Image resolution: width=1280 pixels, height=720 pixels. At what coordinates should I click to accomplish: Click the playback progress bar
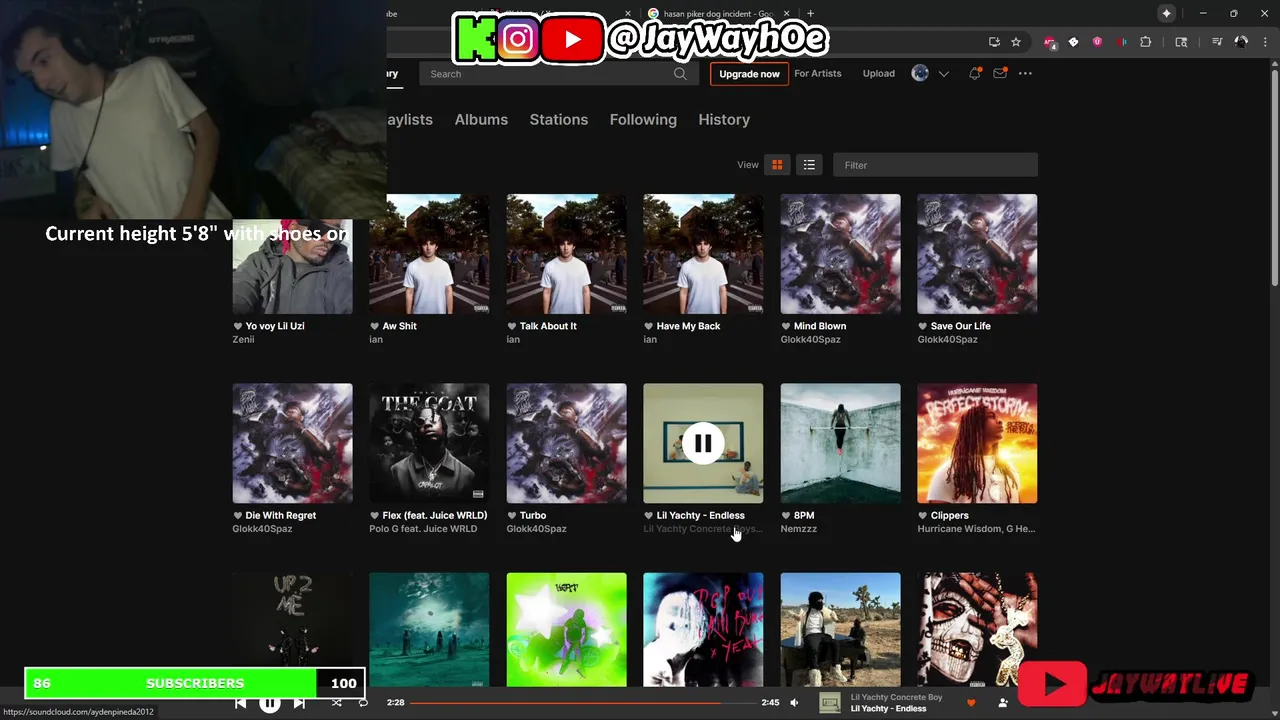tap(583, 703)
